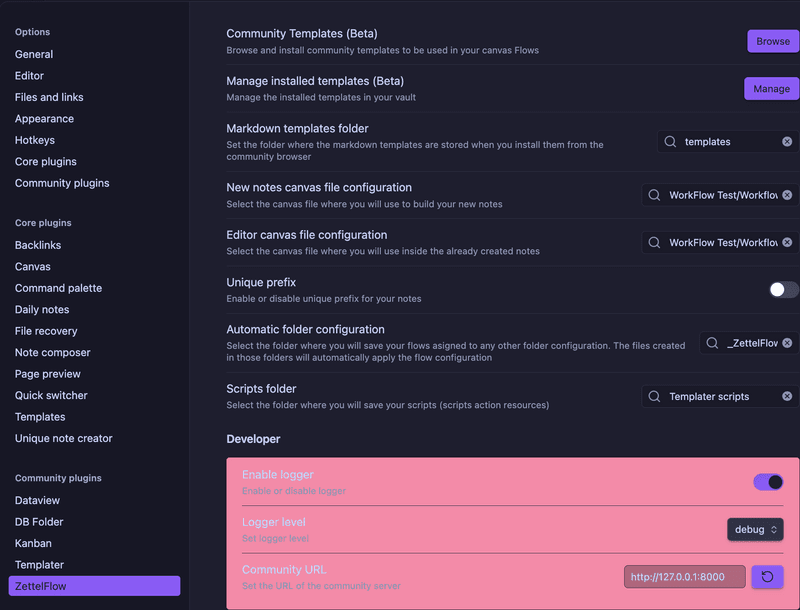Click the search icon in Scripts folder field

point(654,397)
